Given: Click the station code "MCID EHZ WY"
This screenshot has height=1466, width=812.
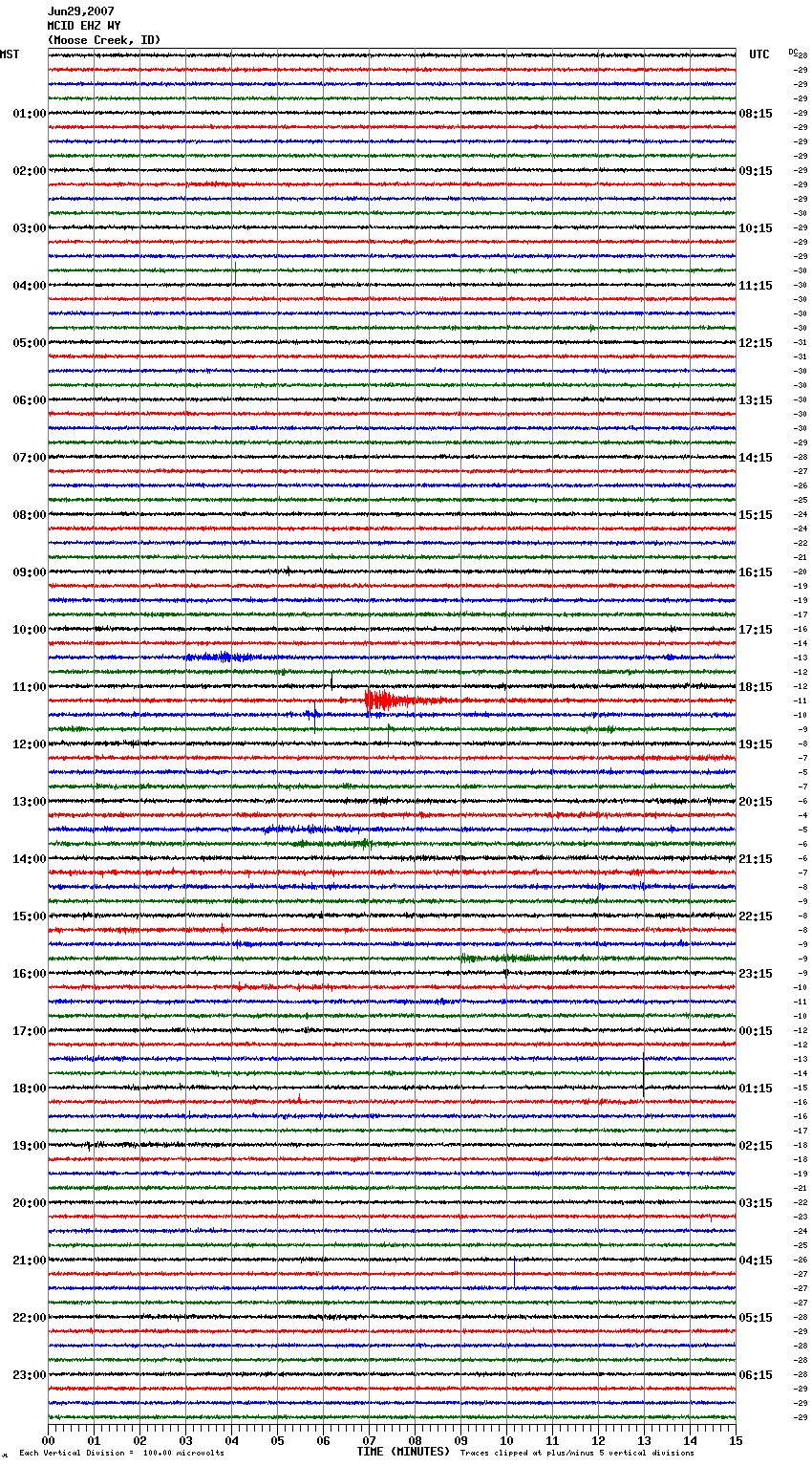Looking at the screenshot, I should point(84,26).
